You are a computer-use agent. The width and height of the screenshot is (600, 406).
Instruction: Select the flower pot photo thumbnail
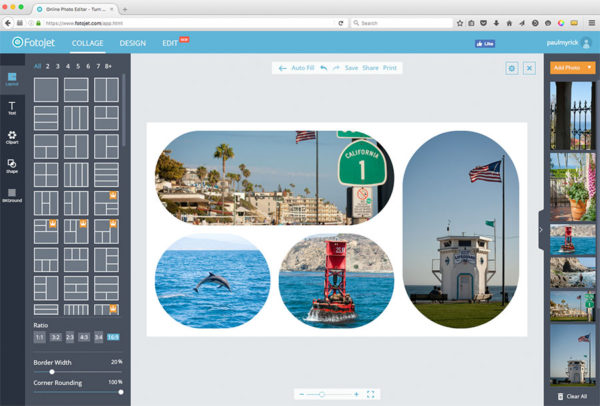(572, 187)
